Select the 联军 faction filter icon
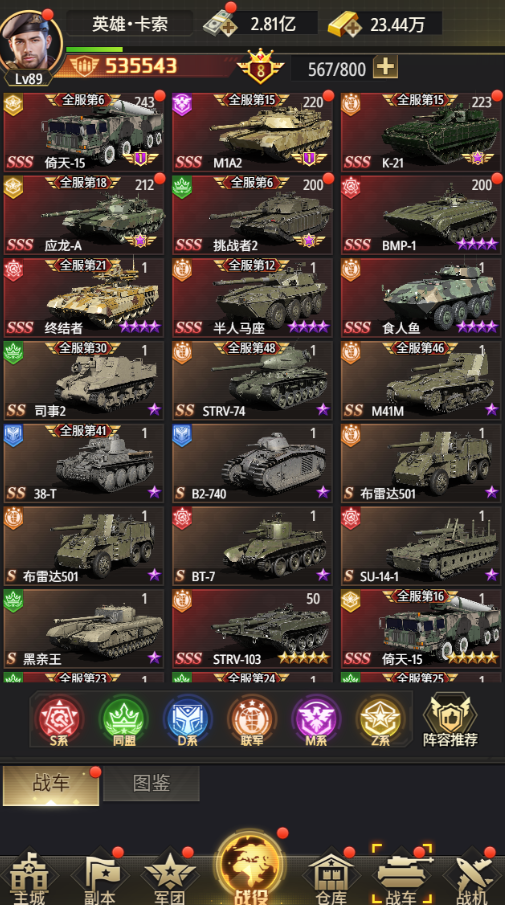 point(252,720)
